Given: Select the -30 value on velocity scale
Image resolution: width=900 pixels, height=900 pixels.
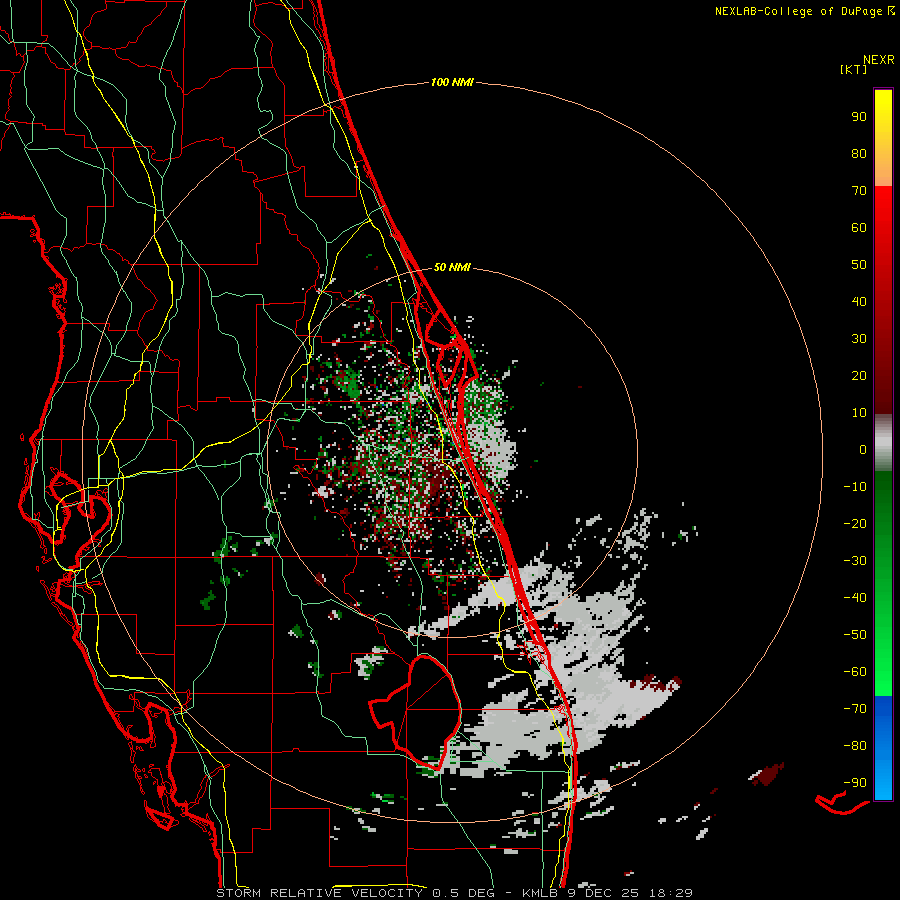Looking at the screenshot, I should (x=855, y=561).
